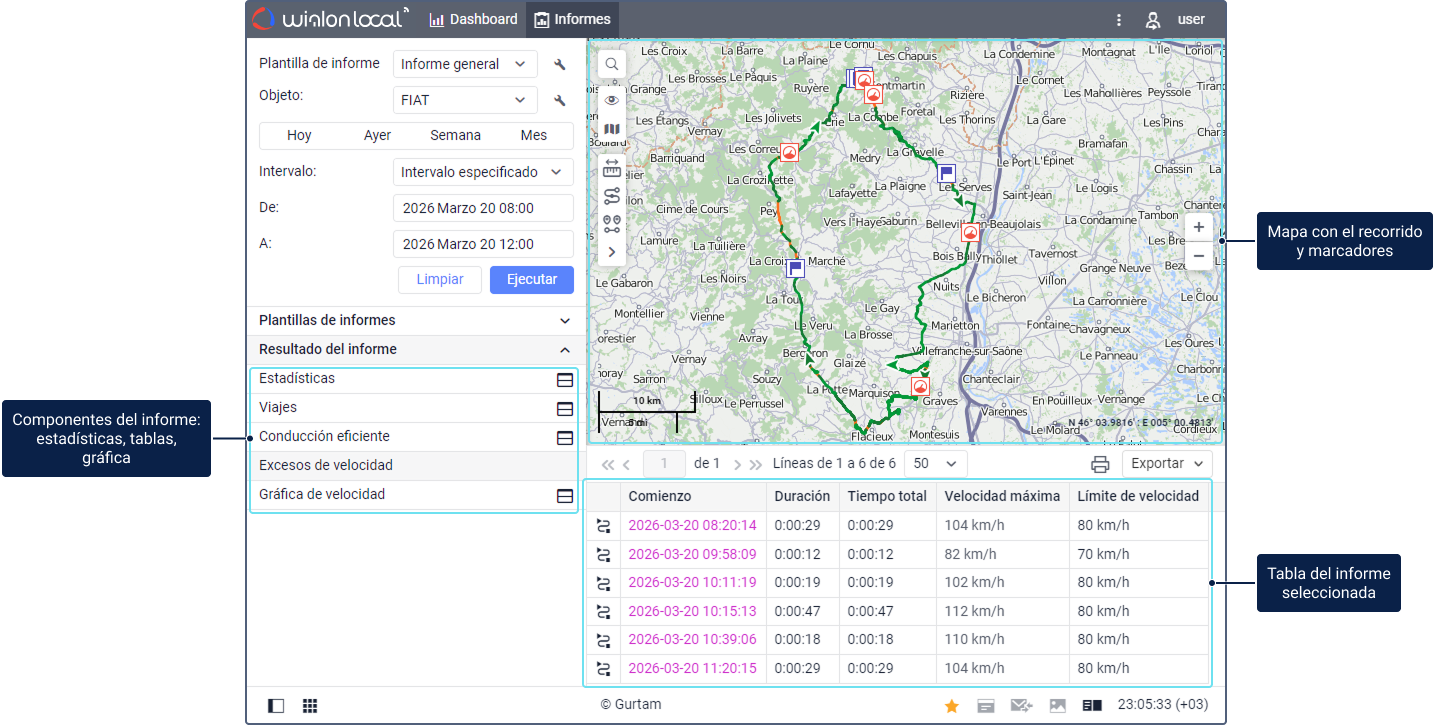Select the Semana interval tab
This screenshot has height=725, width=1436.
(x=455, y=136)
